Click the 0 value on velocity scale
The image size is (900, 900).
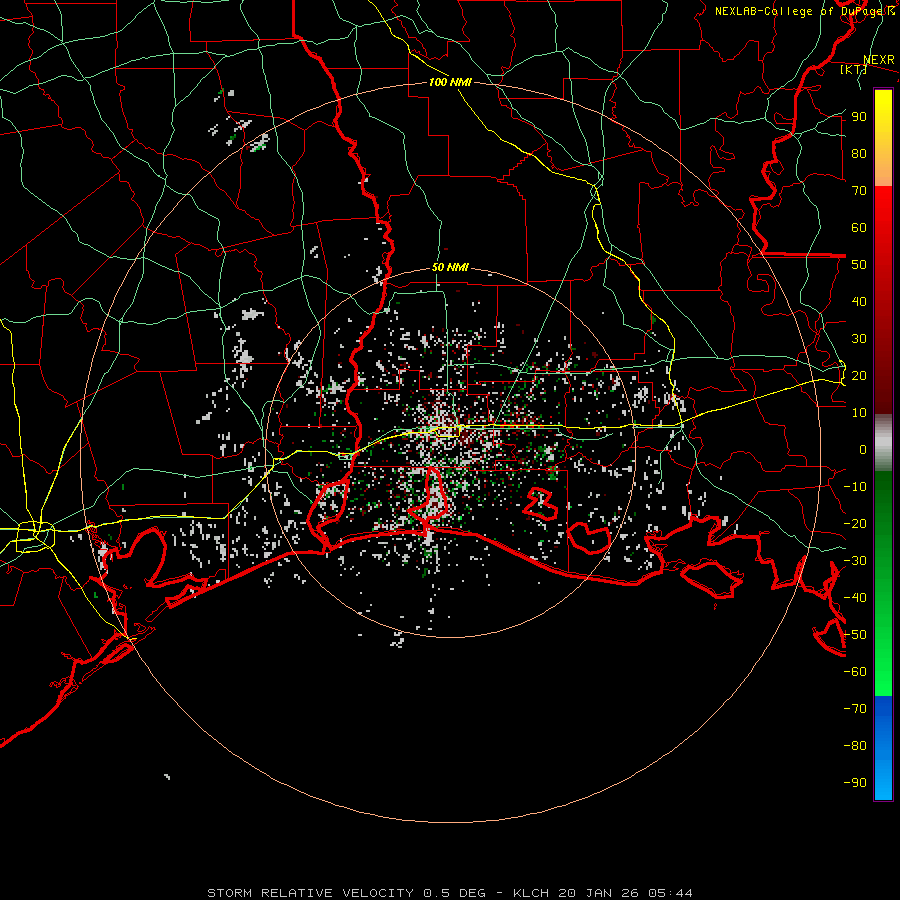tap(863, 449)
